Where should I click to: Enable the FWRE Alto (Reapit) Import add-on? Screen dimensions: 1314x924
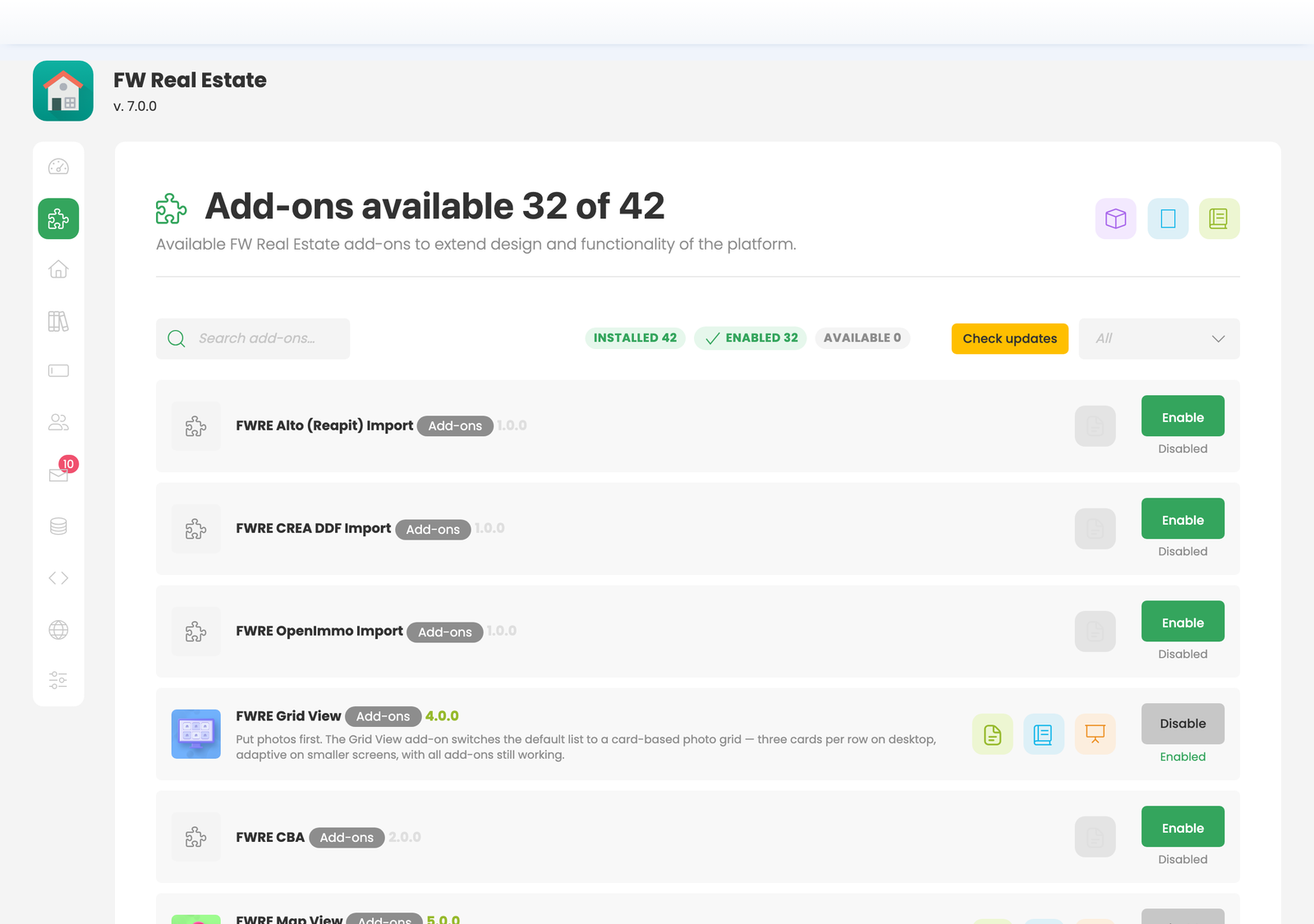click(1183, 416)
